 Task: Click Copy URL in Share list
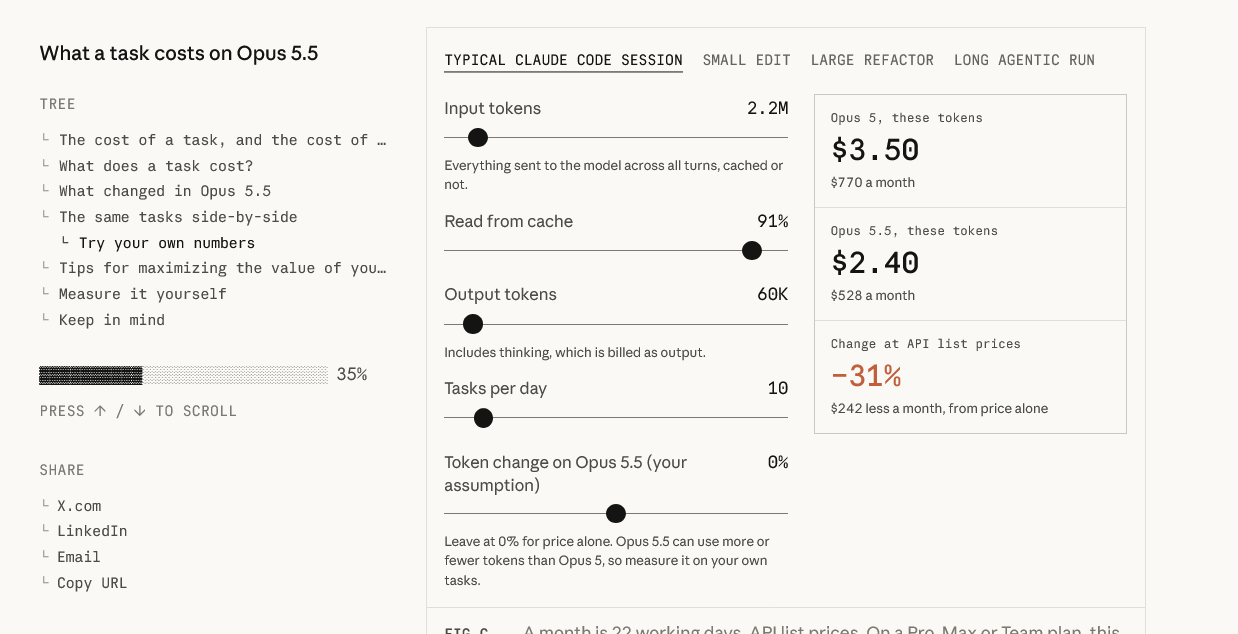92,583
